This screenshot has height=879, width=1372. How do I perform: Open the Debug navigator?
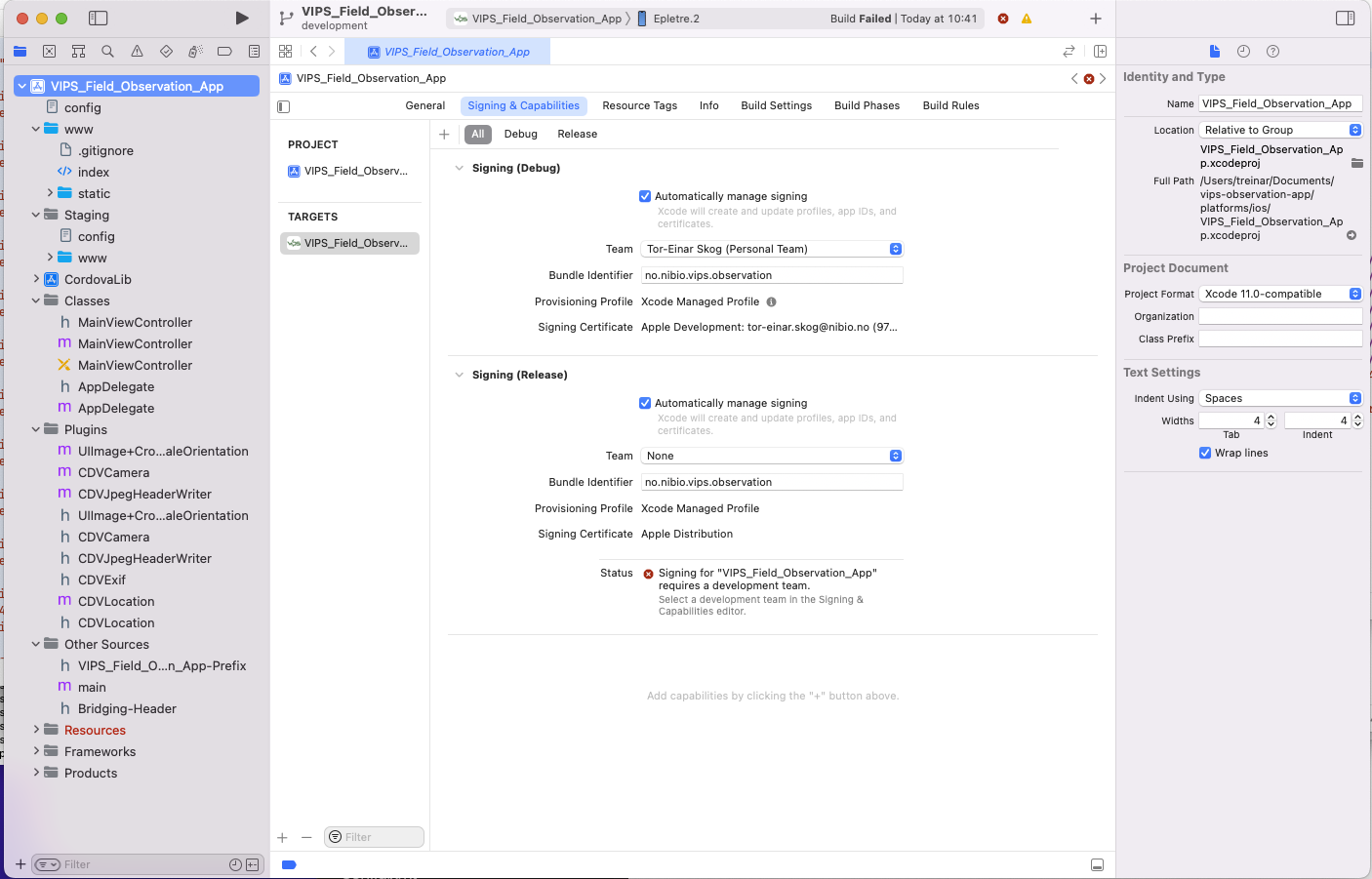click(x=195, y=52)
